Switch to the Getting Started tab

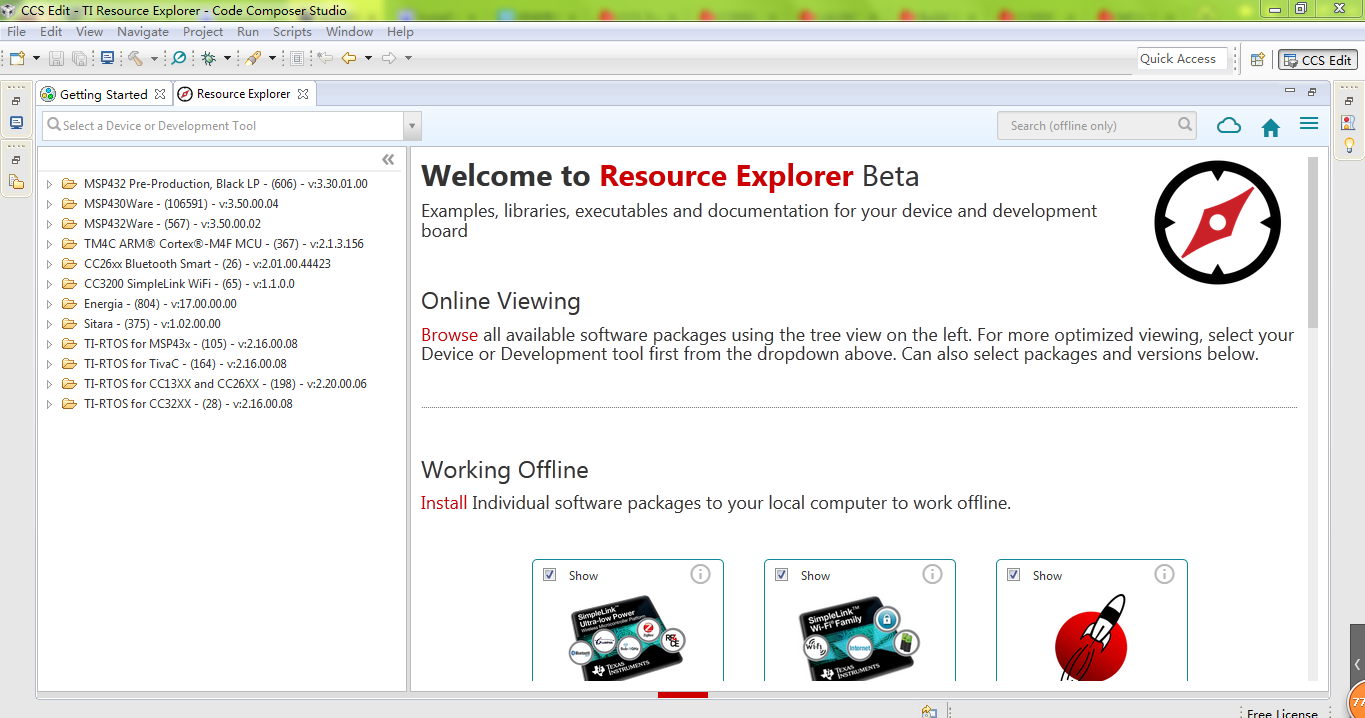pos(103,94)
